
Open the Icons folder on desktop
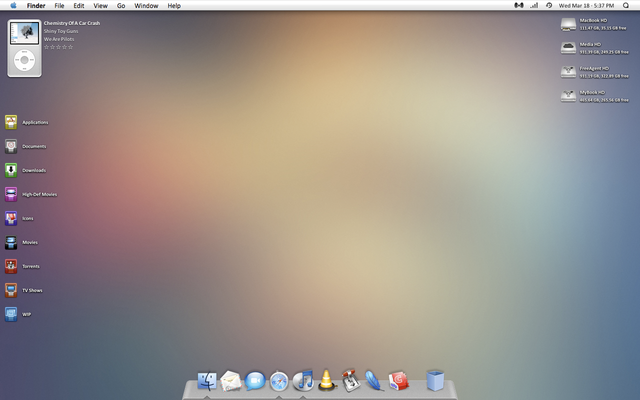tap(11, 218)
